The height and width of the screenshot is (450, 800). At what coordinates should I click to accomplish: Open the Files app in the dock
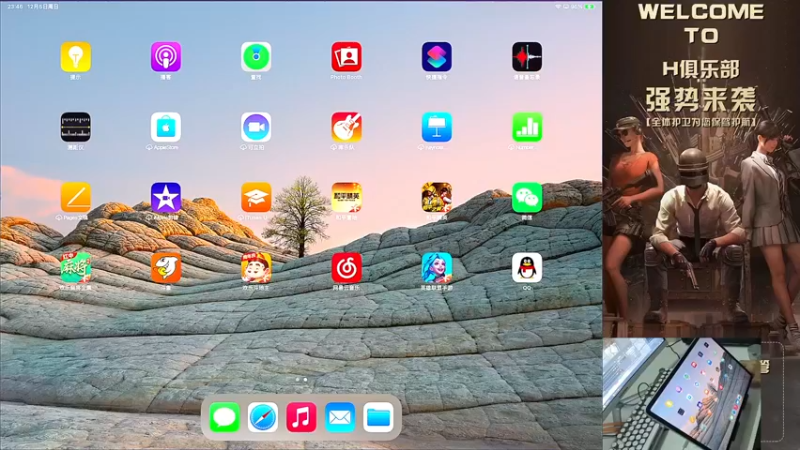click(x=379, y=417)
